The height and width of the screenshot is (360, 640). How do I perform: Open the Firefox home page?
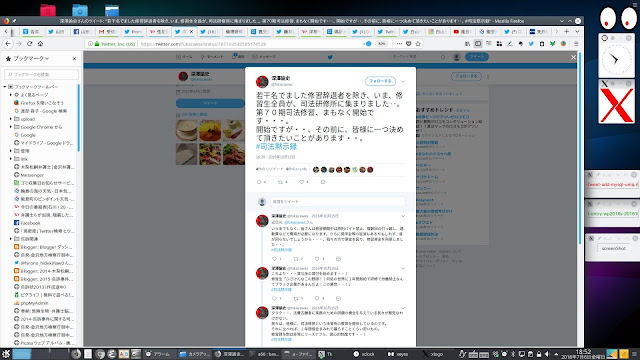[x=40, y=43]
